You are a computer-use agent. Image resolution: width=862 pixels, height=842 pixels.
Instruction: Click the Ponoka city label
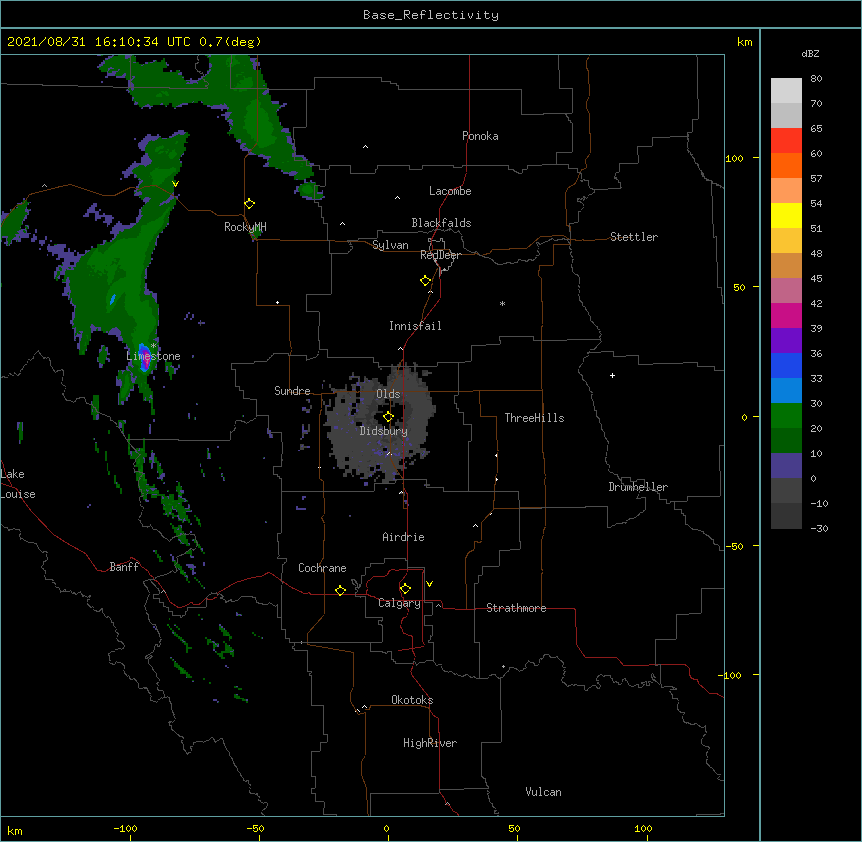480,136
